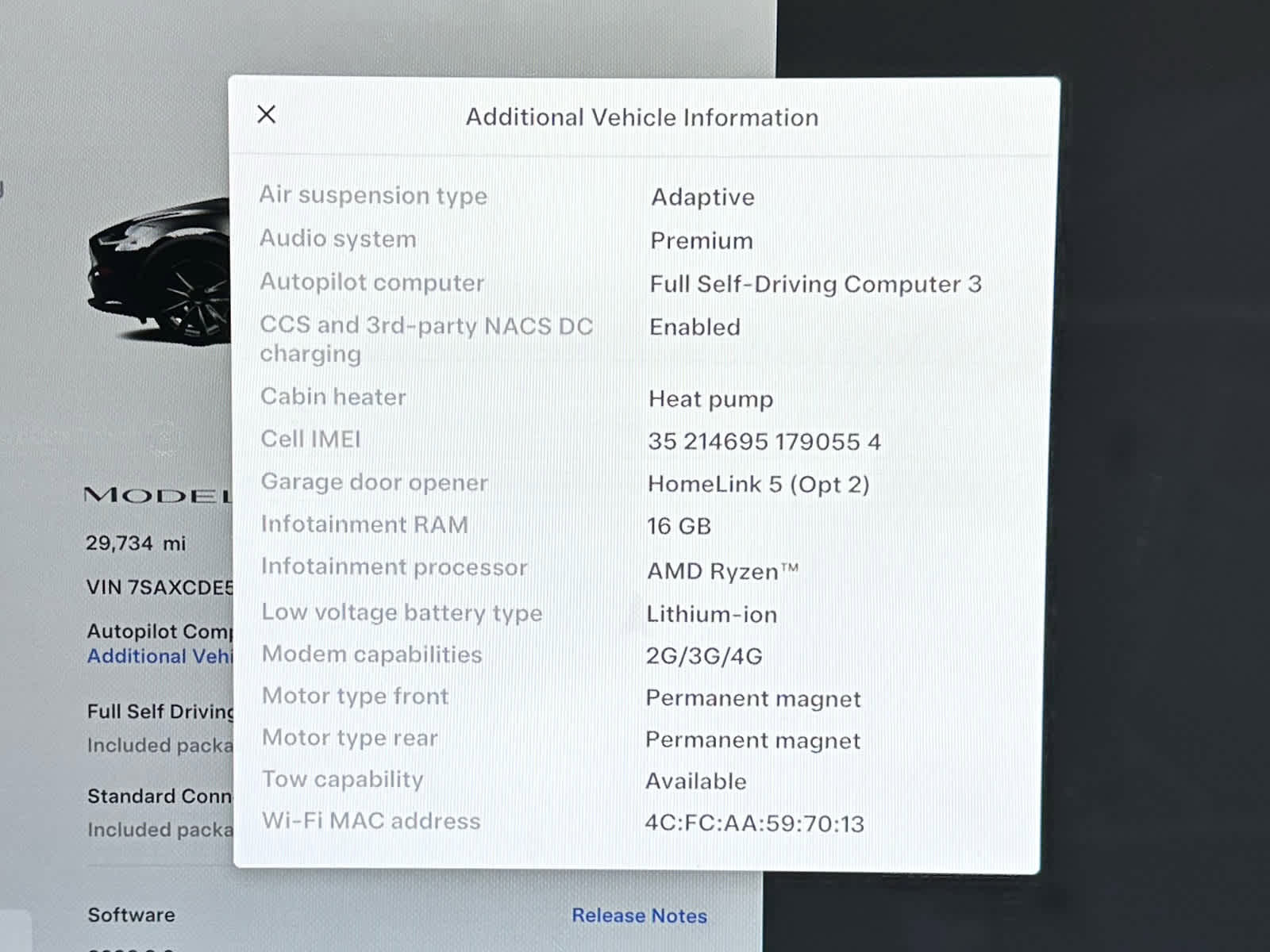The height and width of the screenshot is (952, 1270).
Task: Select the 'Lithium-ion' battery value
Action: 711,614
